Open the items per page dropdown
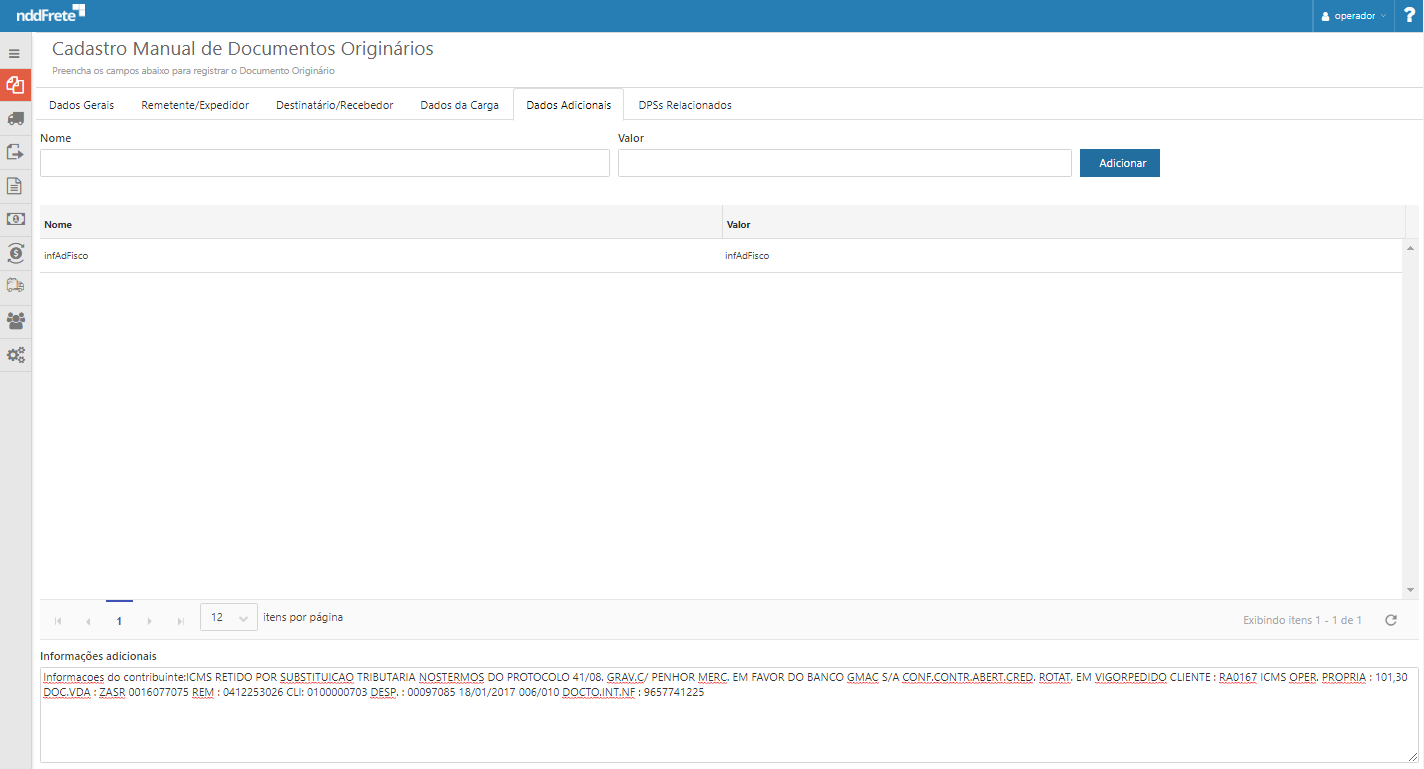1424x769 pixels. (x=229, y=618)
